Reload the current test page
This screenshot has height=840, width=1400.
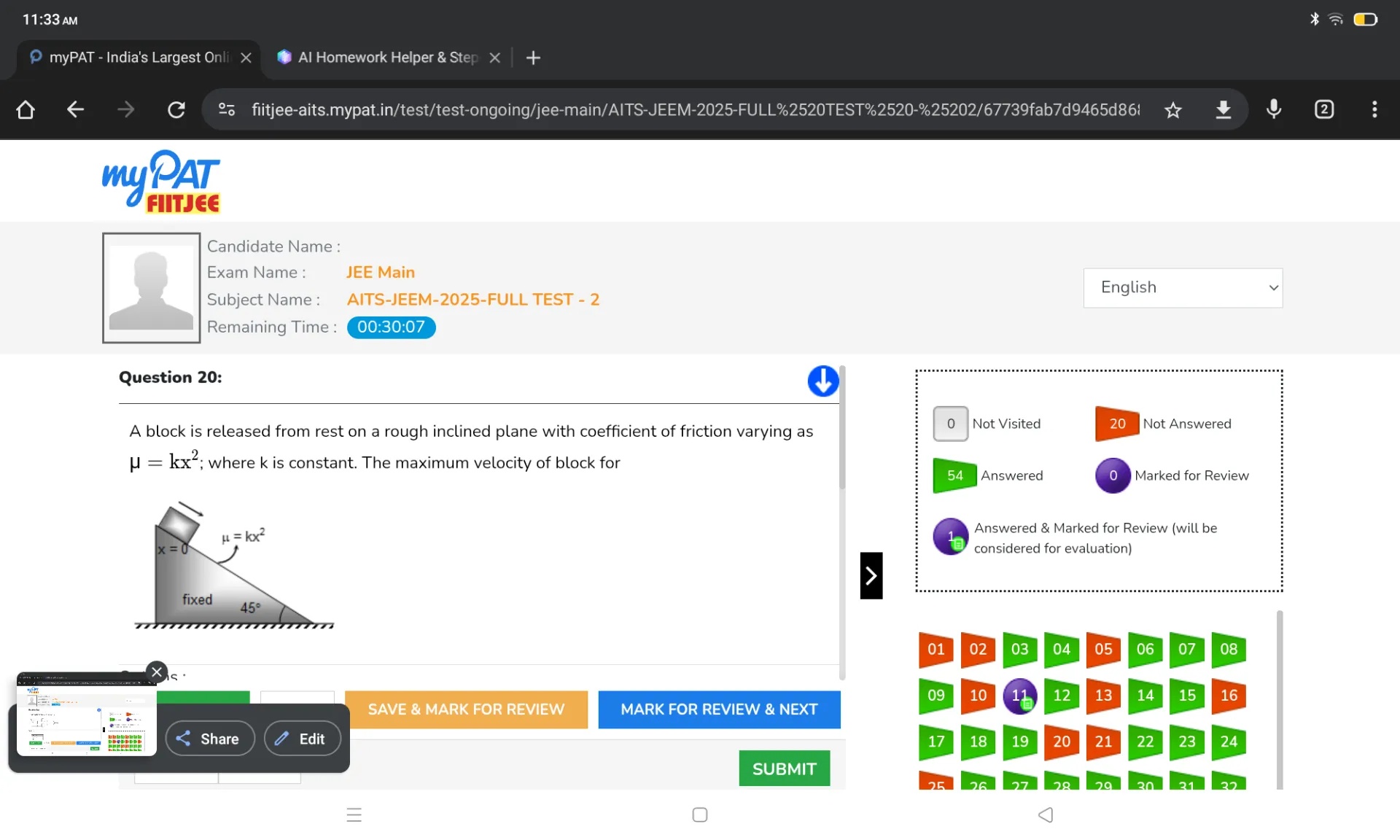(176, 110)
